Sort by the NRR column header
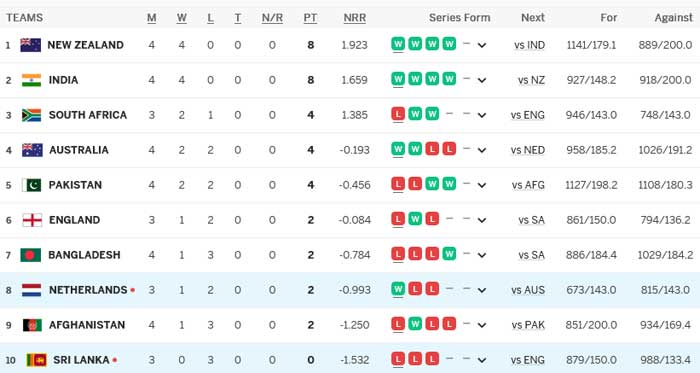The image size is (700, 373). pos(355,18)
